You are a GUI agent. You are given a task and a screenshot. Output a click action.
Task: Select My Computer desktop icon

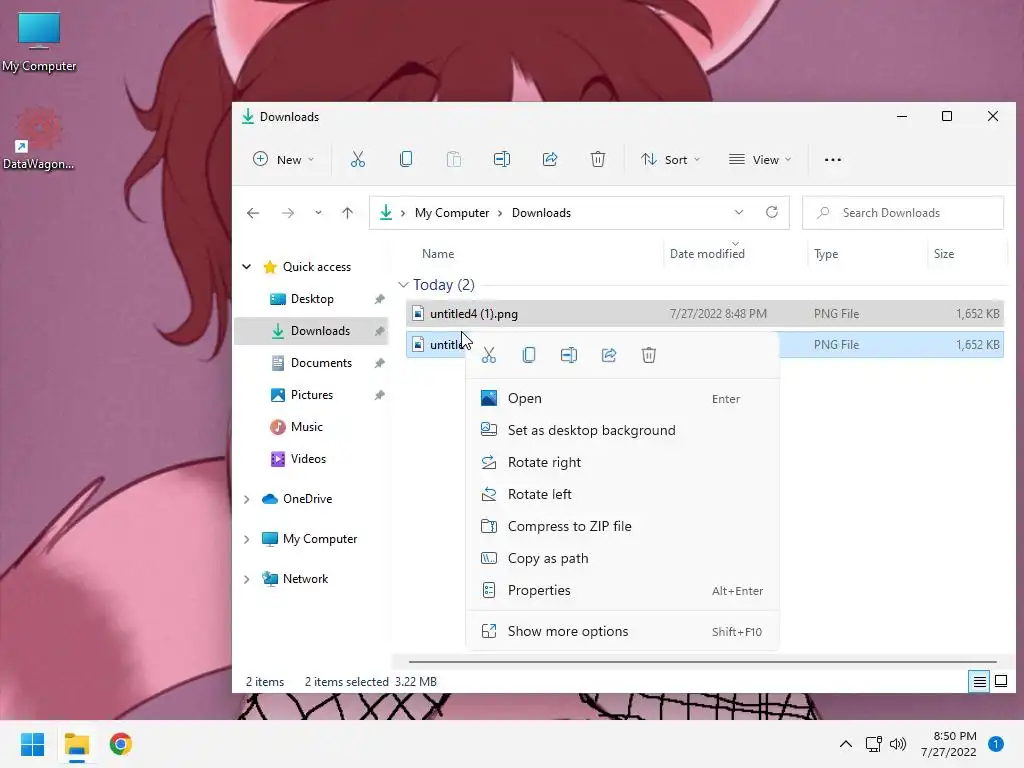coord(39,42)
